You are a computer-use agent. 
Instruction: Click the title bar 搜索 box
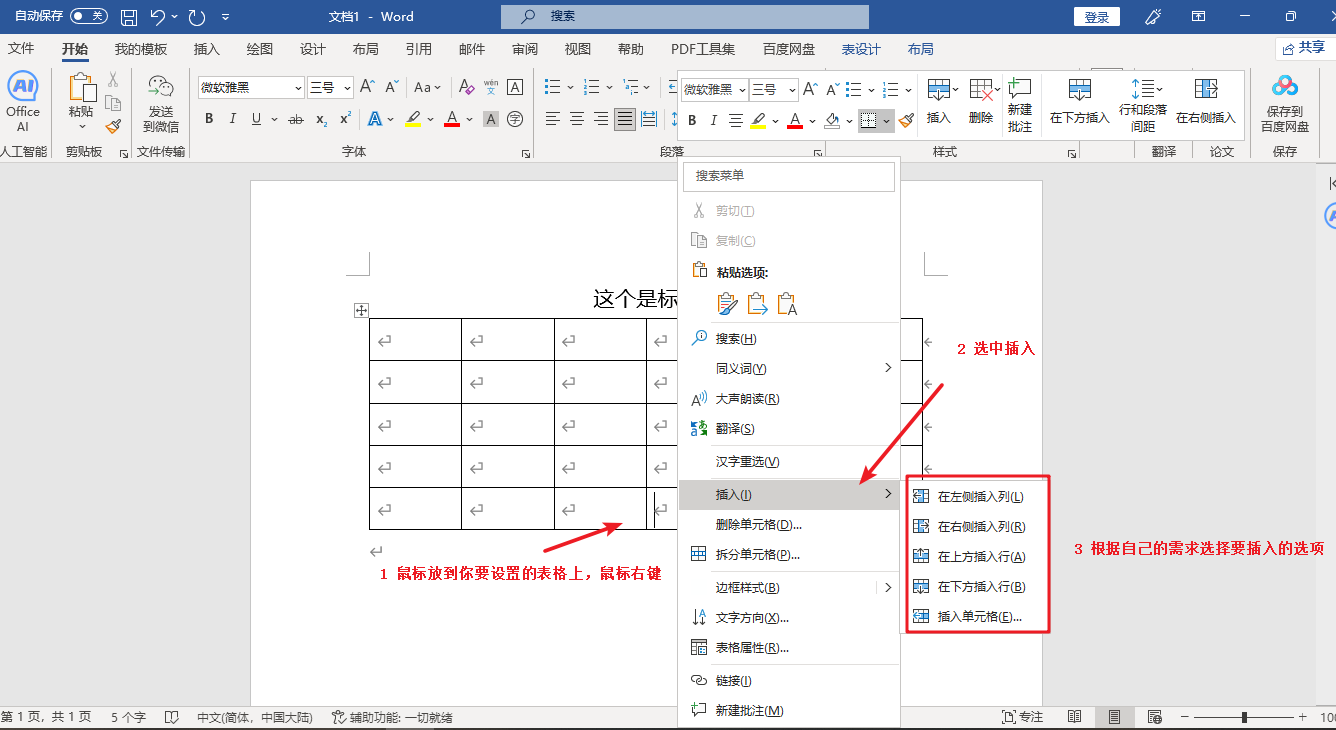[x=685, y=16]
